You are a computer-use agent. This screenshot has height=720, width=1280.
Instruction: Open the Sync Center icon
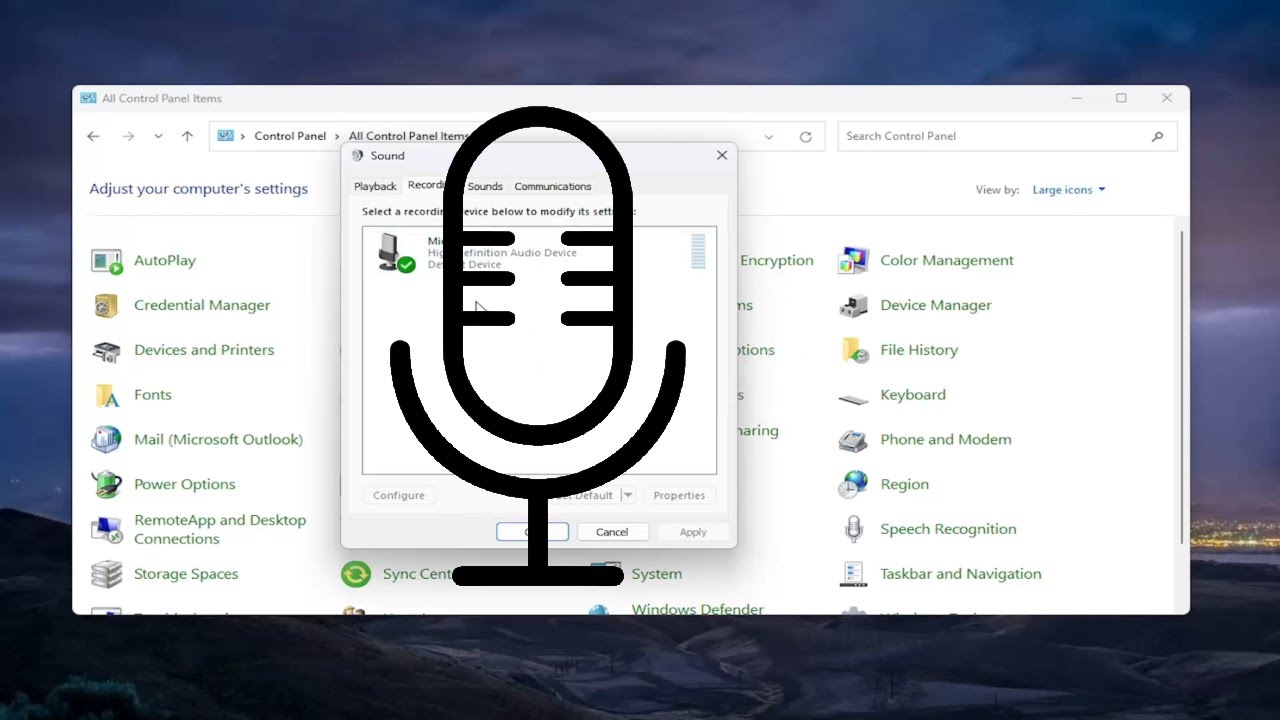(356, 574)
